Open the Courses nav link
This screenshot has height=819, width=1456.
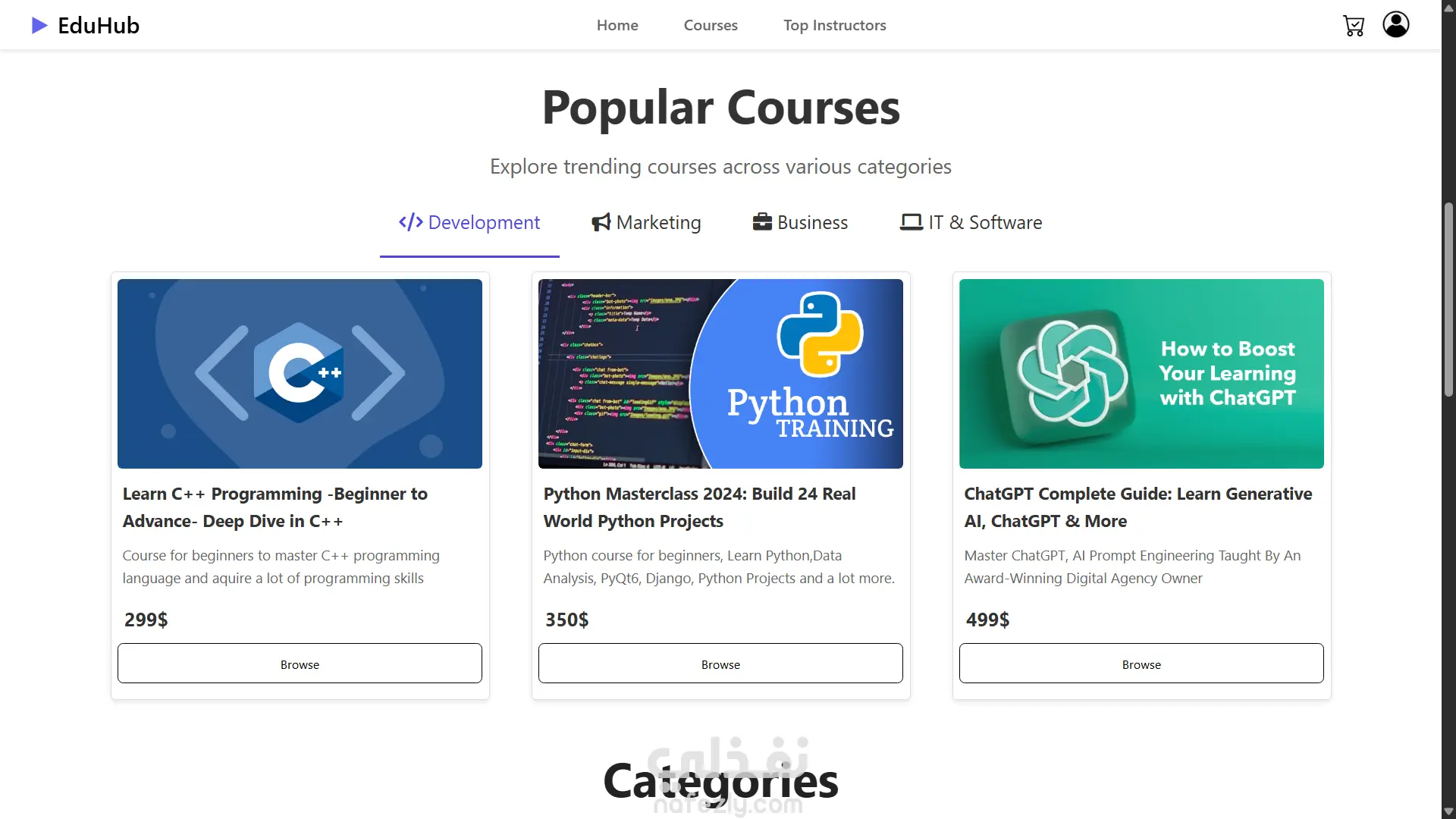[711, 25]
